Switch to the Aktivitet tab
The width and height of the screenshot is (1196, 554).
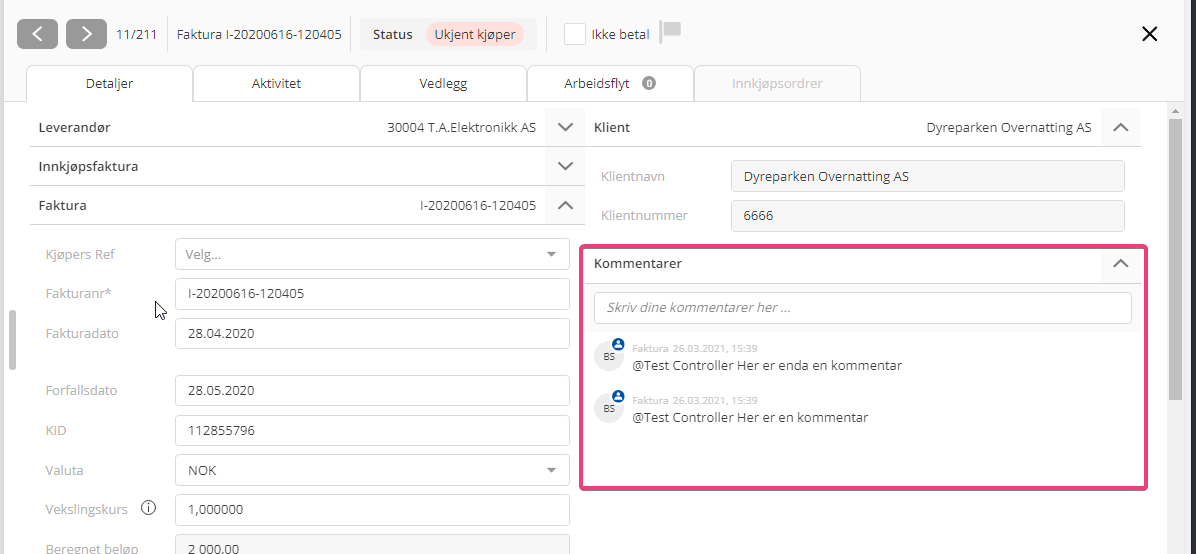pyautogui.click(x=276, y=84)
